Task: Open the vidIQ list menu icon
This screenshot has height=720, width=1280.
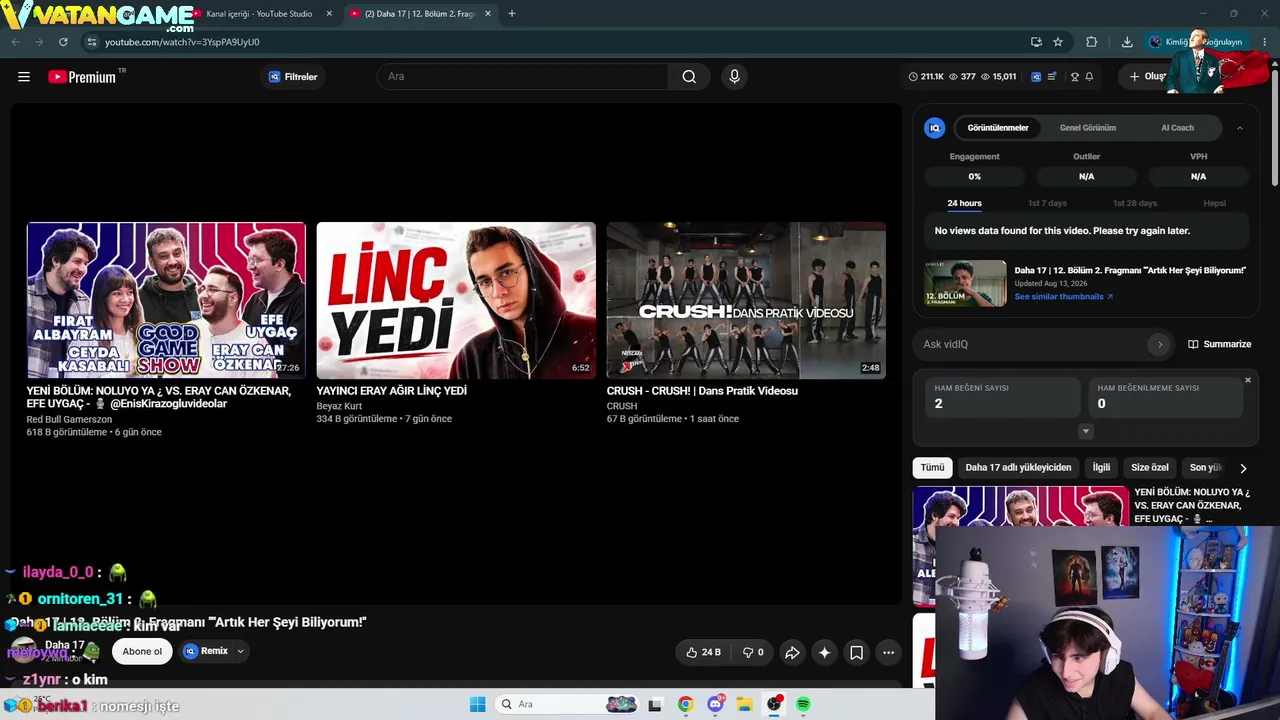Action: [1052, 77]
